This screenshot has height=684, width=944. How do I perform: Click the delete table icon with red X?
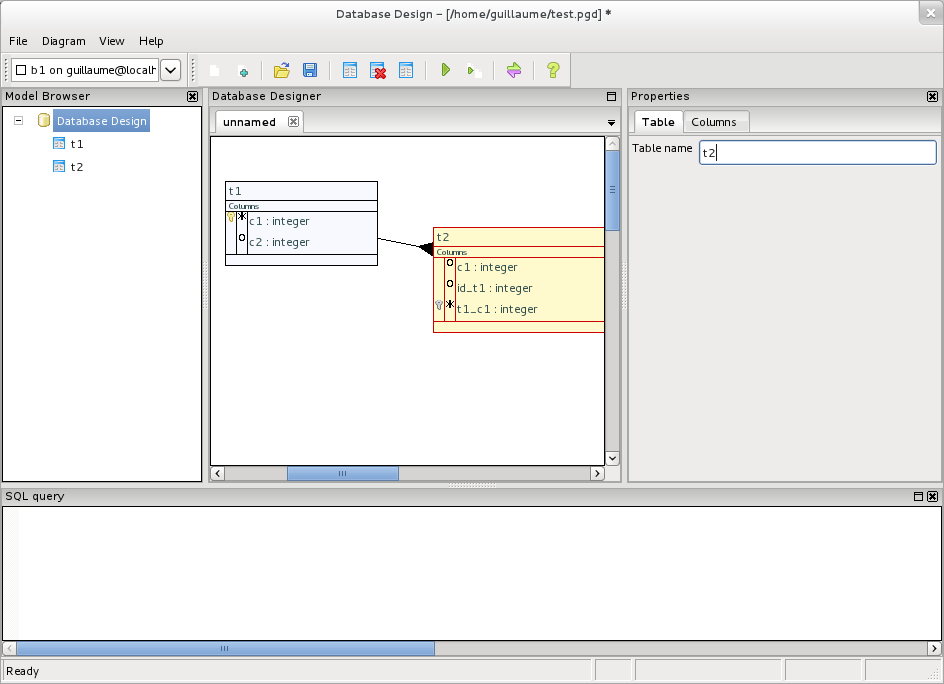378,70
